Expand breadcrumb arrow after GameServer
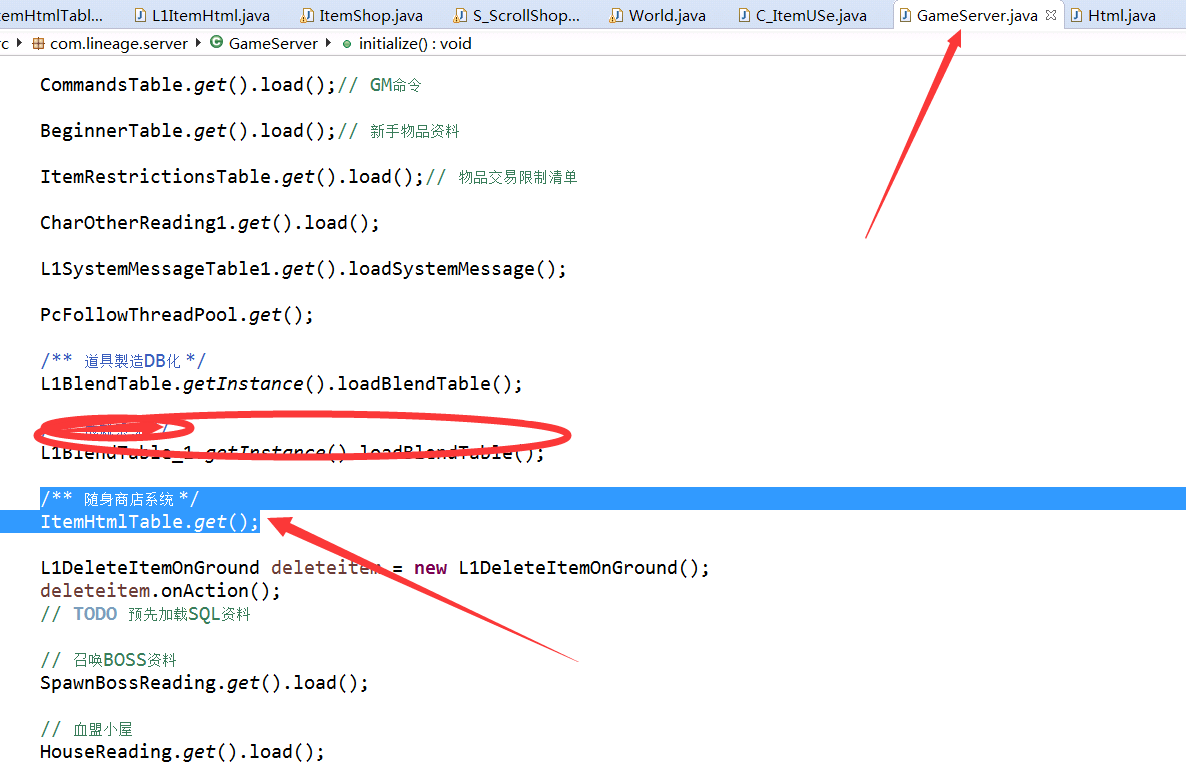 328,43
